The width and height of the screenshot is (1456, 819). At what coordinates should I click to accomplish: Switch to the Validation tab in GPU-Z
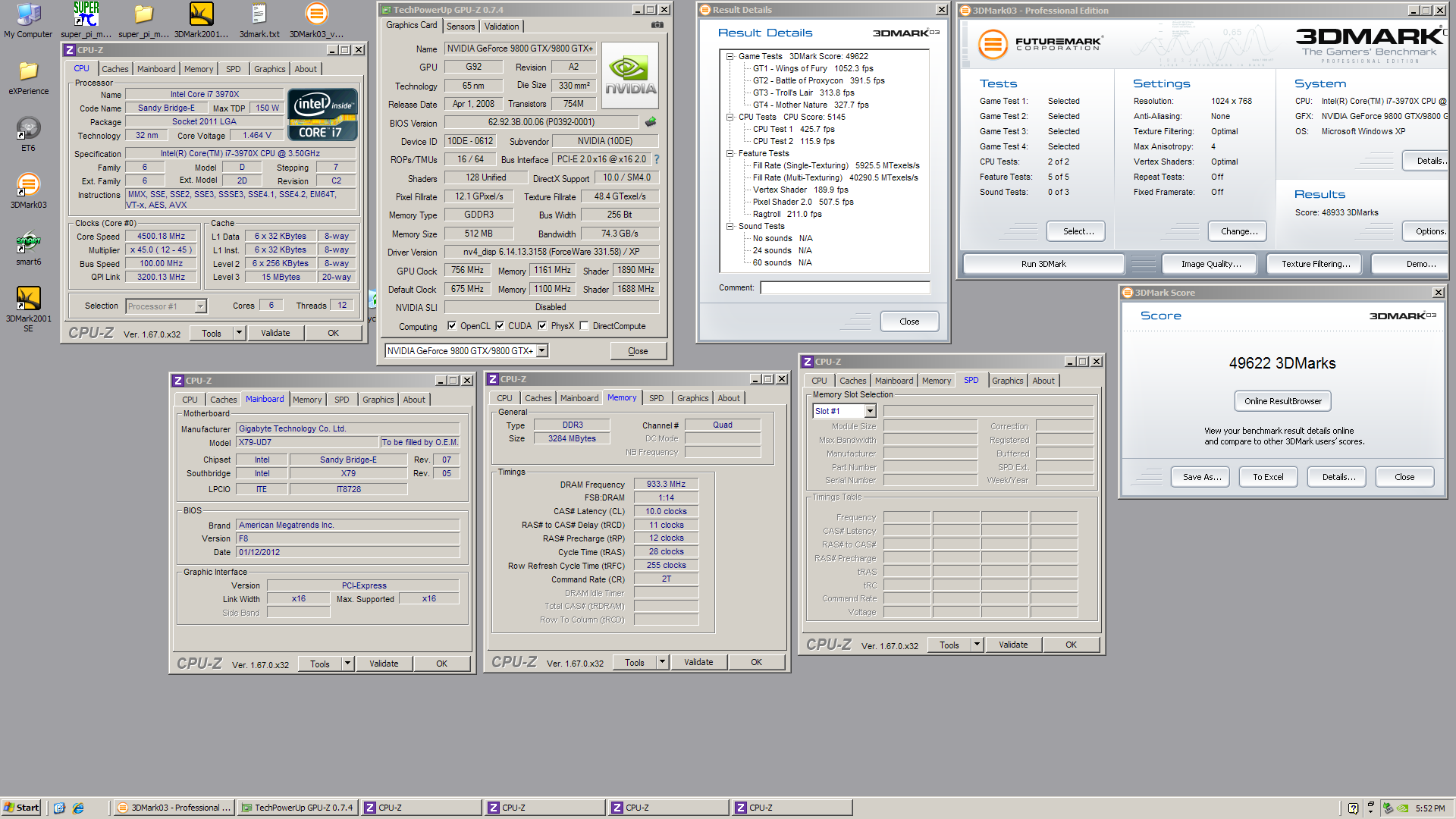click(x=502, y=27)
